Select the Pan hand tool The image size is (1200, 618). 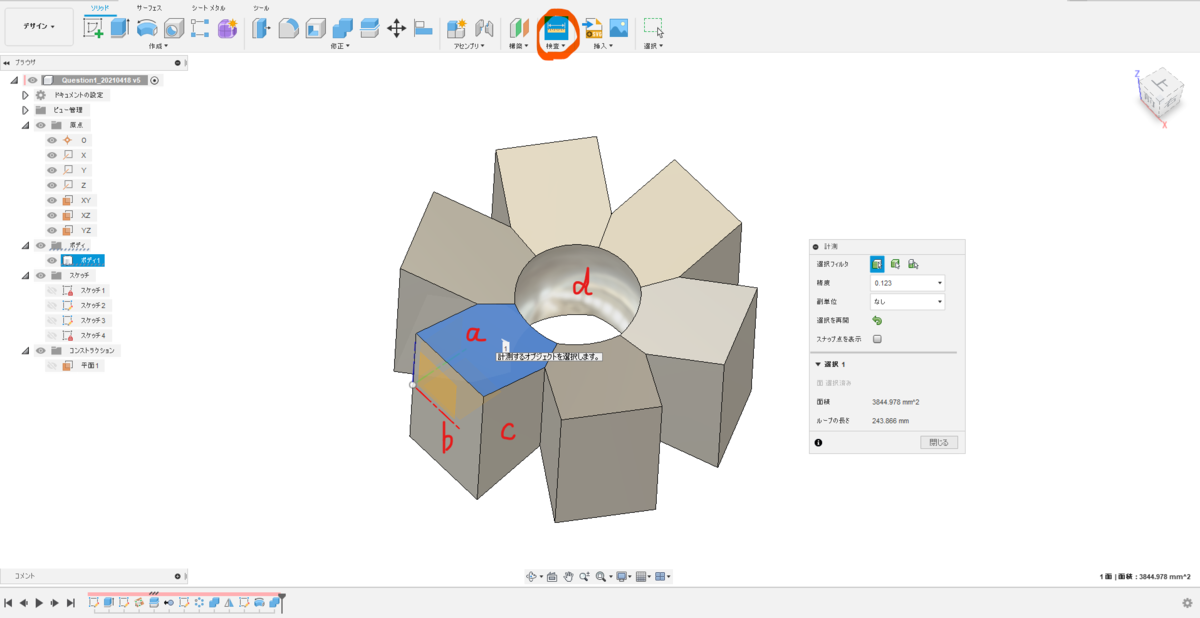[568, 576]
